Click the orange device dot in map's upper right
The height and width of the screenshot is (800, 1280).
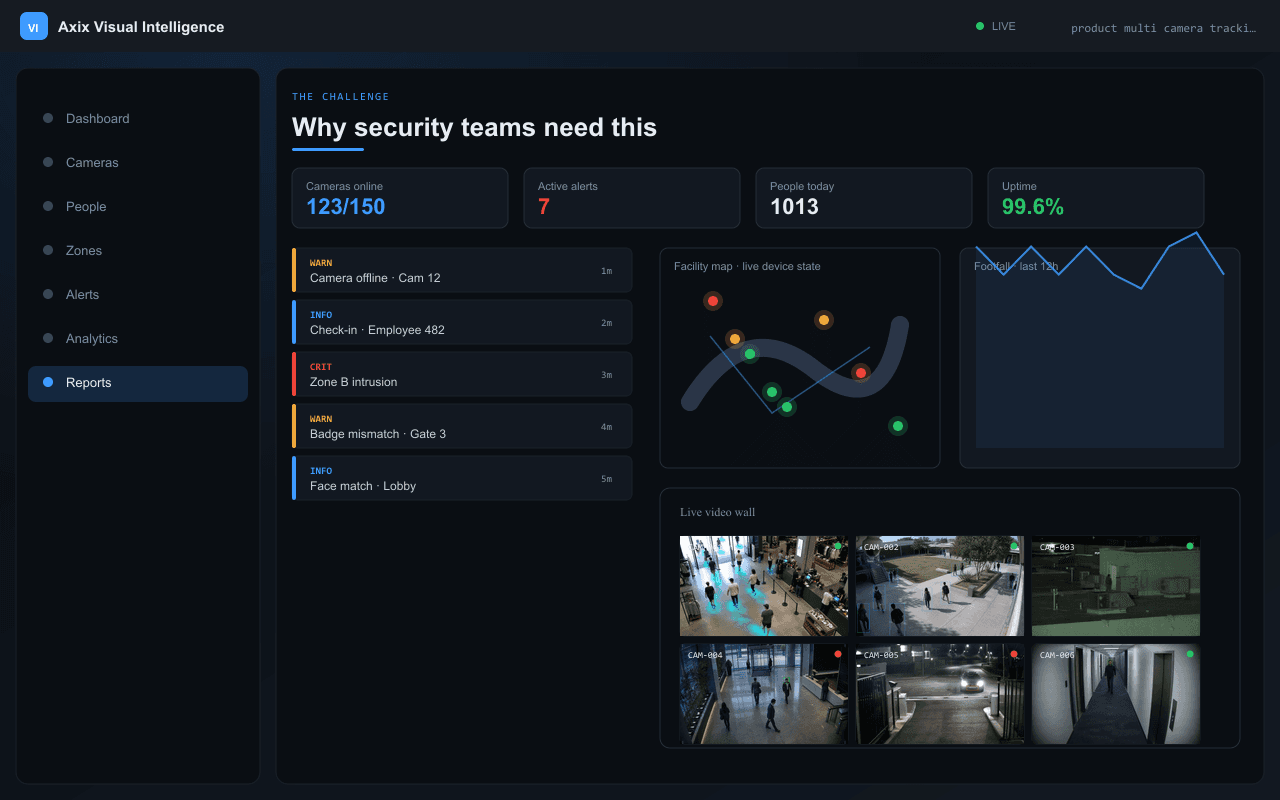pyautogui.click(x=824, y=320)
